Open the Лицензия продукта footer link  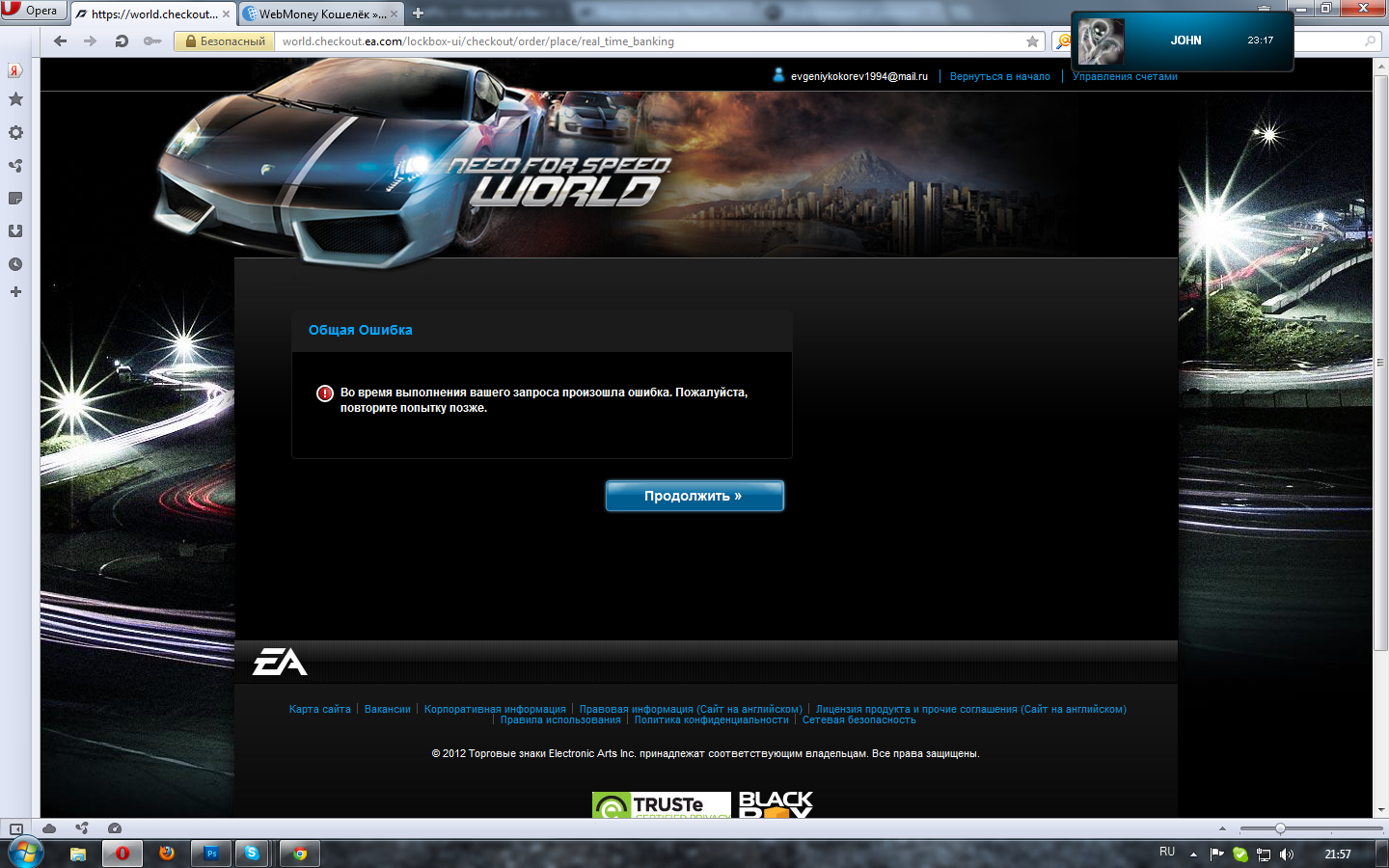tap(971, 709)
